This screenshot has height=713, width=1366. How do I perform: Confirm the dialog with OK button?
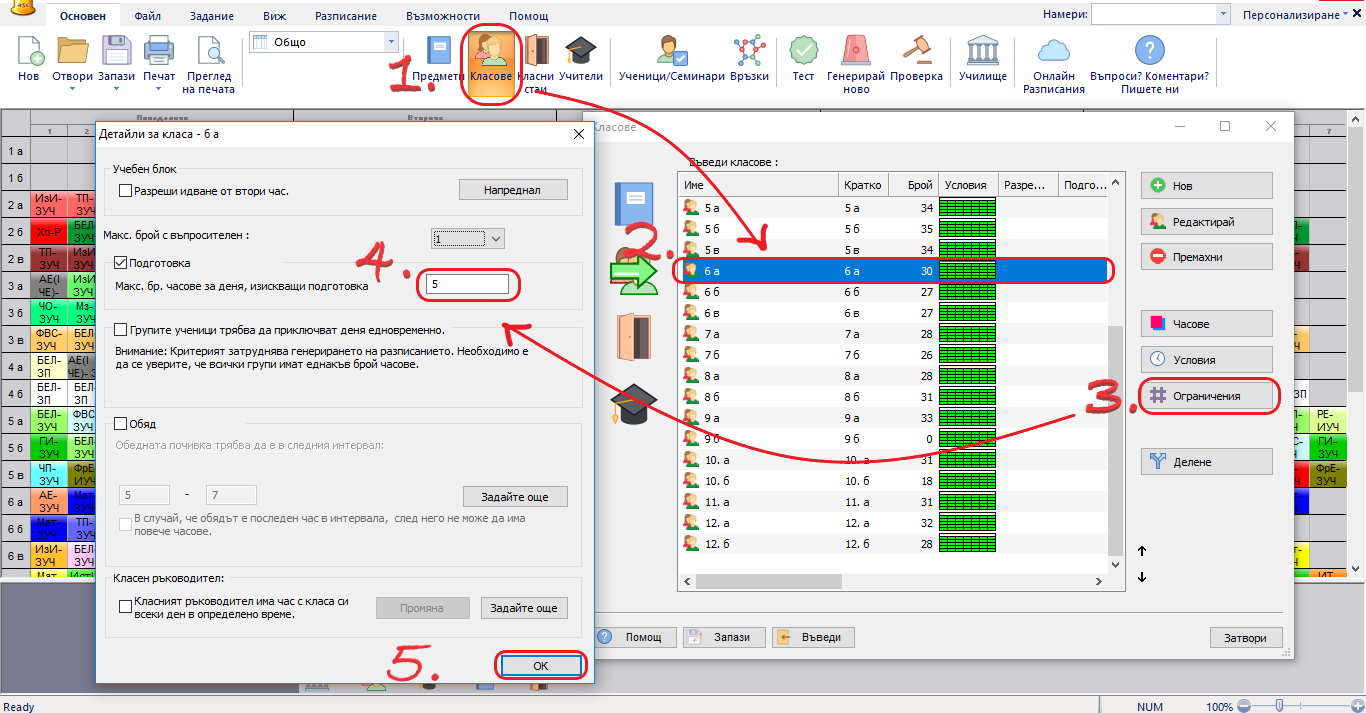tap(539, 666)
